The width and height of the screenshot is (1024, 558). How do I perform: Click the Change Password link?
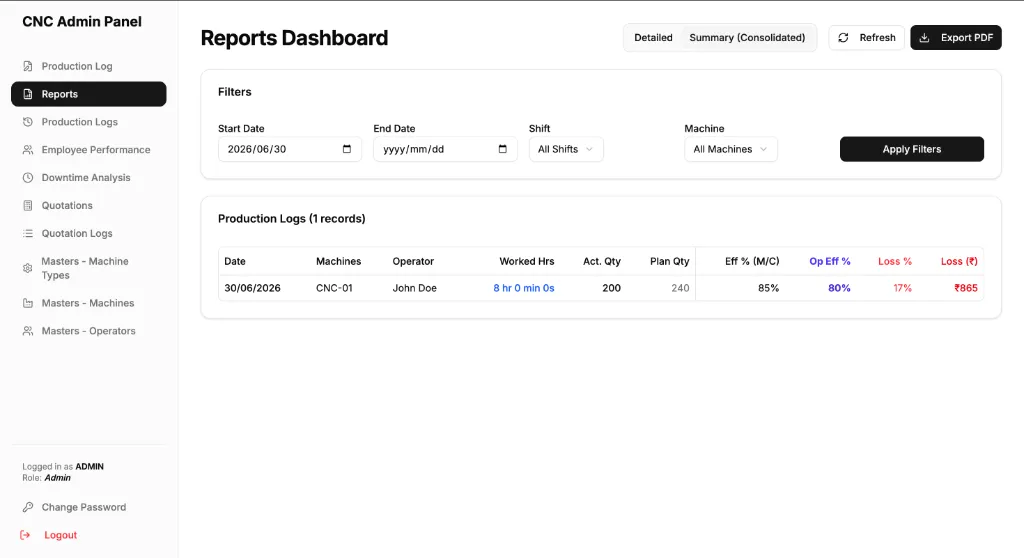84,507
